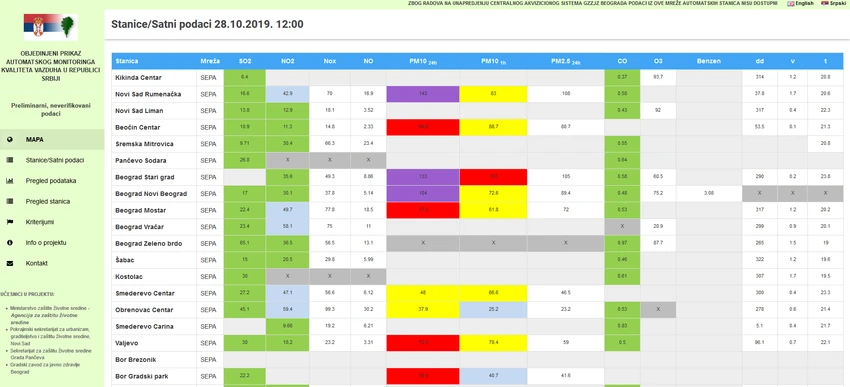This screenshot has height=387, width=850.
Task: Click the SO2 column header
Action: 244,61
